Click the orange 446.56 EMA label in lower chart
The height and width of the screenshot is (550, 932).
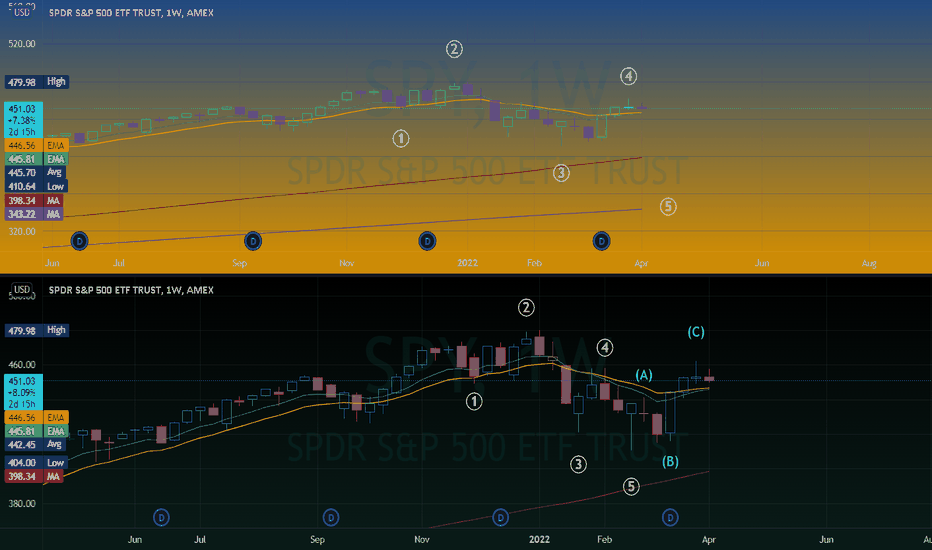(x=37, y=418)
